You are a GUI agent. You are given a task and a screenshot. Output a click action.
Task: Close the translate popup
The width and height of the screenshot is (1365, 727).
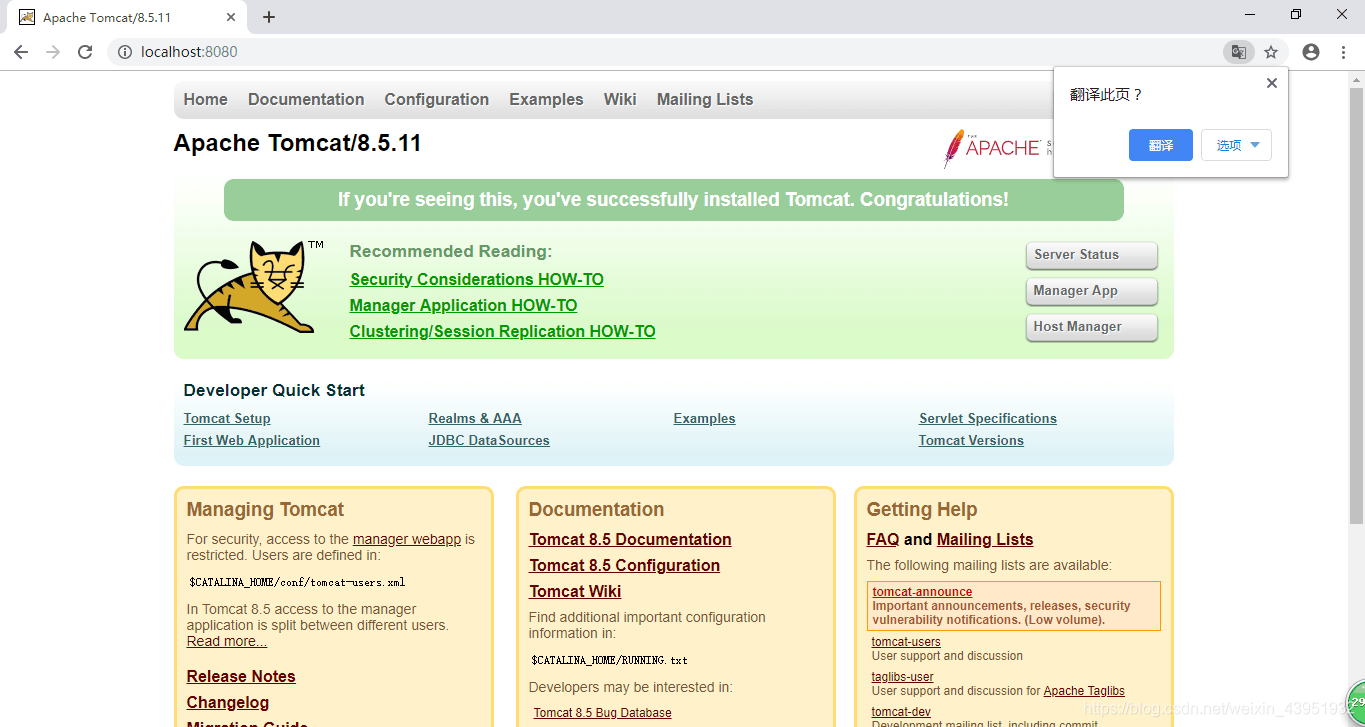tap(1272, 83)
